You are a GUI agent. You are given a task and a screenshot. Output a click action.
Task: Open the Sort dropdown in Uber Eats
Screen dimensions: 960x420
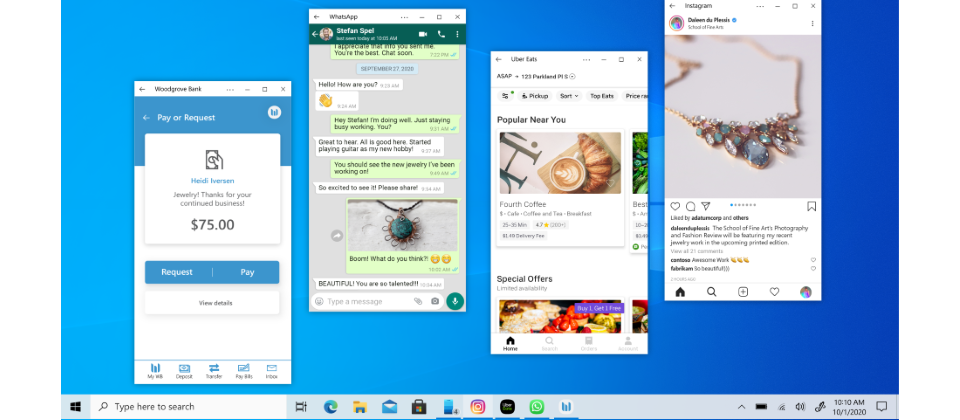coord(569,96)
